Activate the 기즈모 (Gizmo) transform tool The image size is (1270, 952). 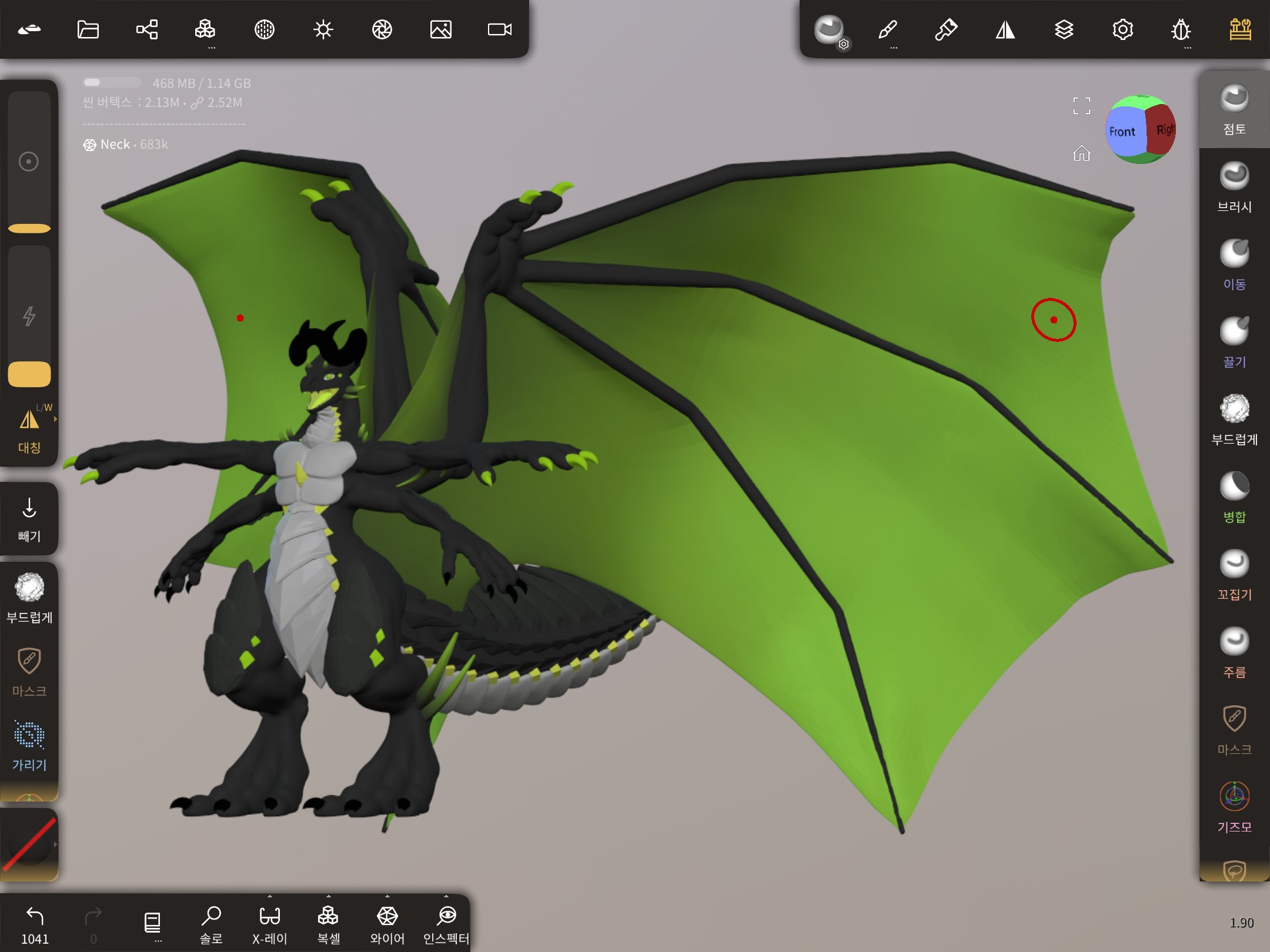tap(1234, 807)
